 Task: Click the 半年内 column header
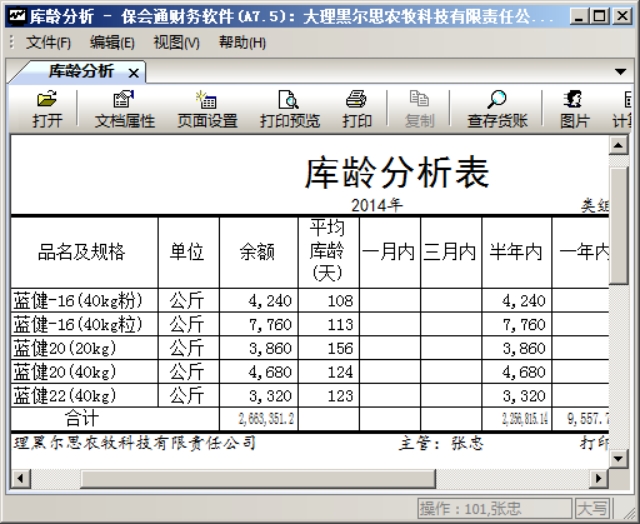[x=517, y=252]
